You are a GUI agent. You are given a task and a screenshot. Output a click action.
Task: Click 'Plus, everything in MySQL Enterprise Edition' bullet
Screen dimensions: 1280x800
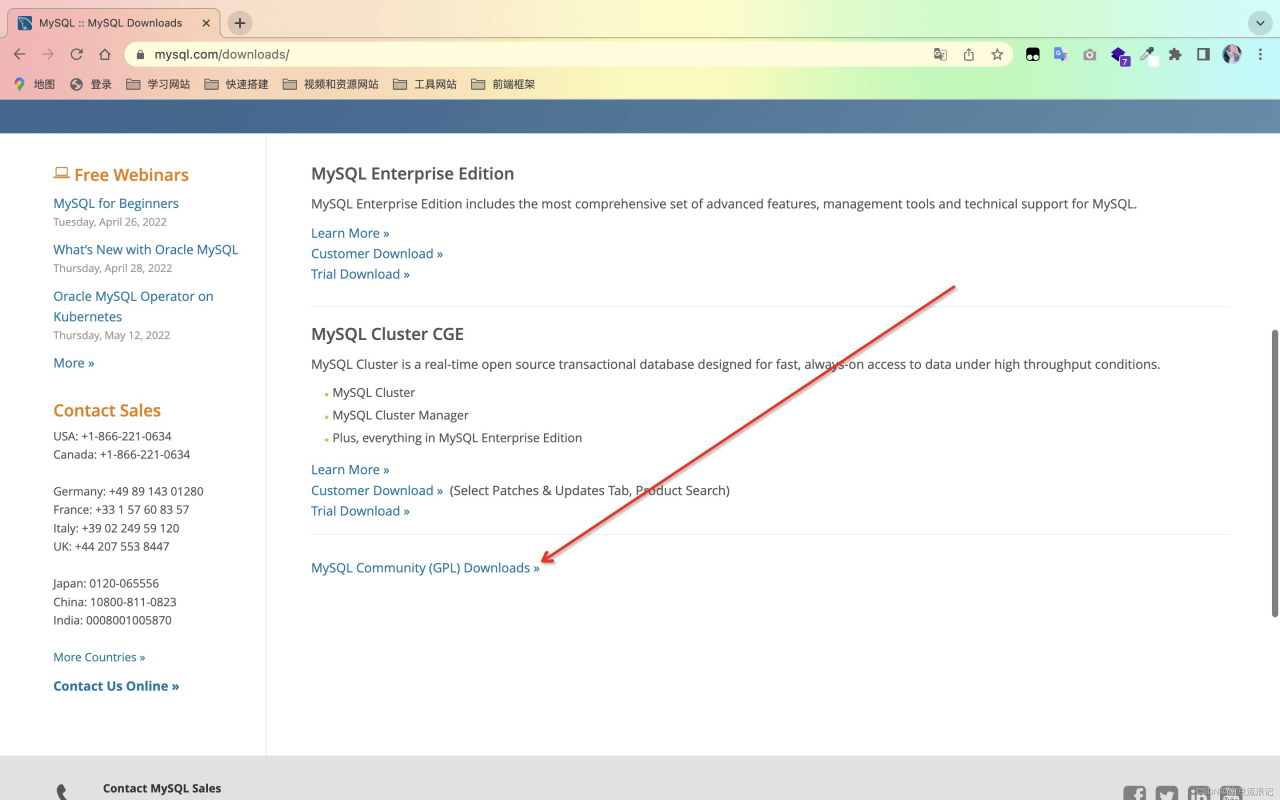pos(457,438)
